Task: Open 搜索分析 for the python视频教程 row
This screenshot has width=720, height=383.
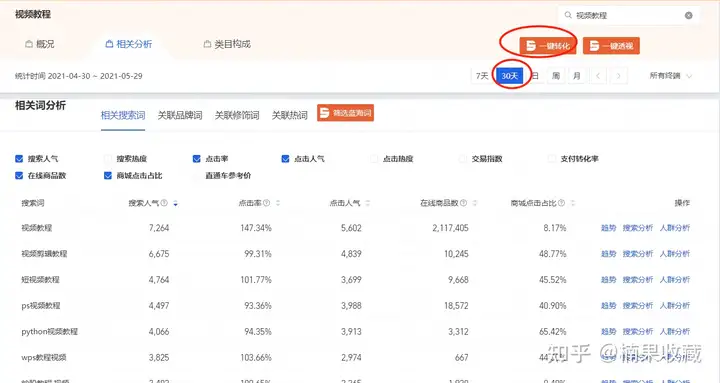Action: click(638, 332)
